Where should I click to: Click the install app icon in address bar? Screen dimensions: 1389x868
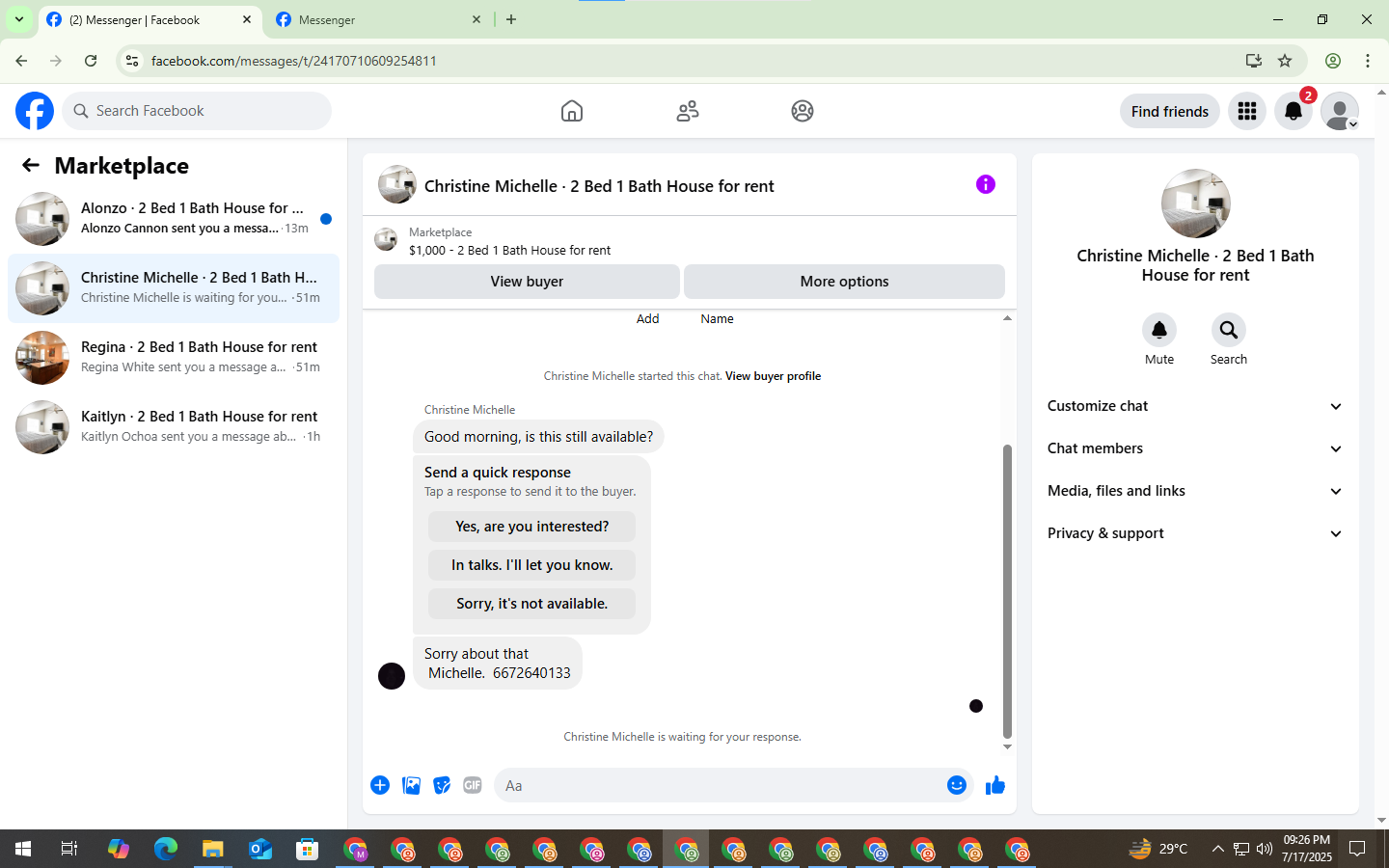coord(1254,61)
